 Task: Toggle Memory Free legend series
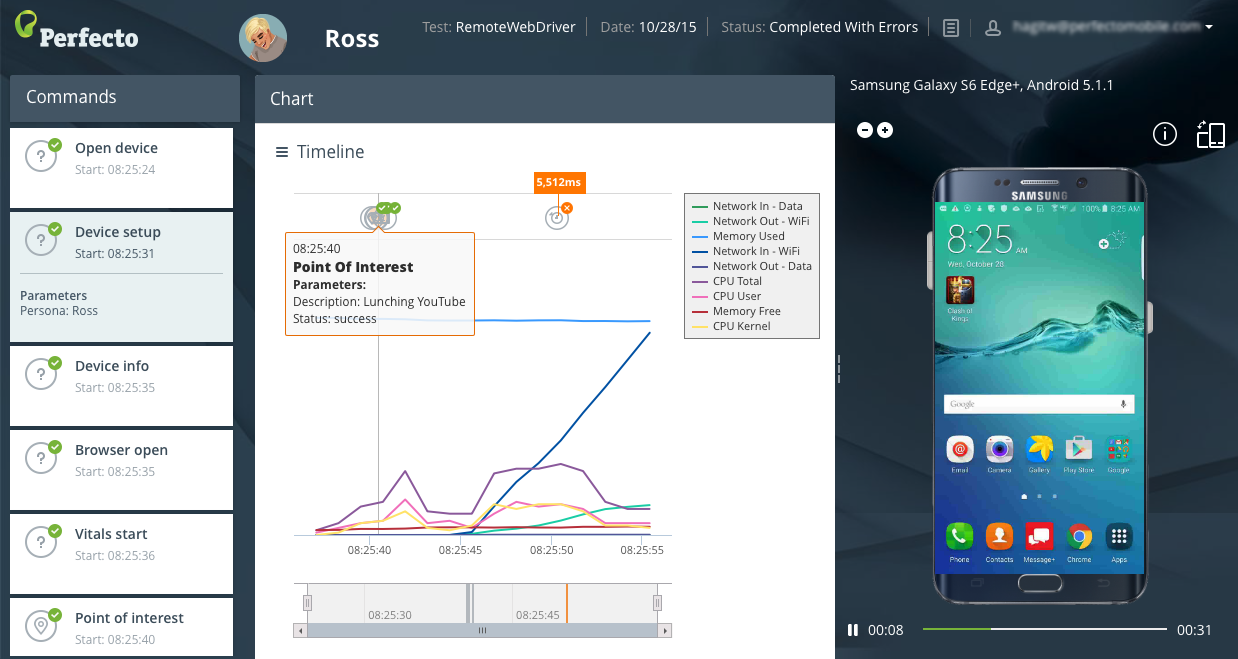(736, 311)
